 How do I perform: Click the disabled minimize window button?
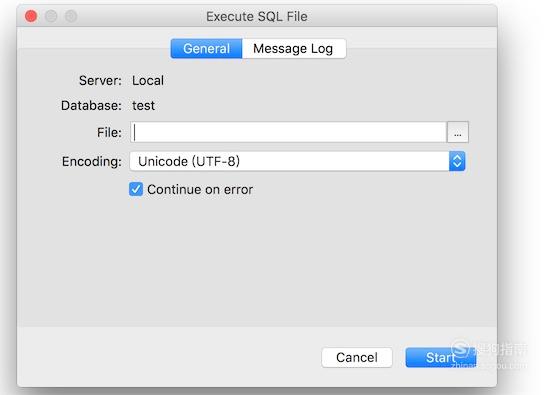tap(51, 16)
